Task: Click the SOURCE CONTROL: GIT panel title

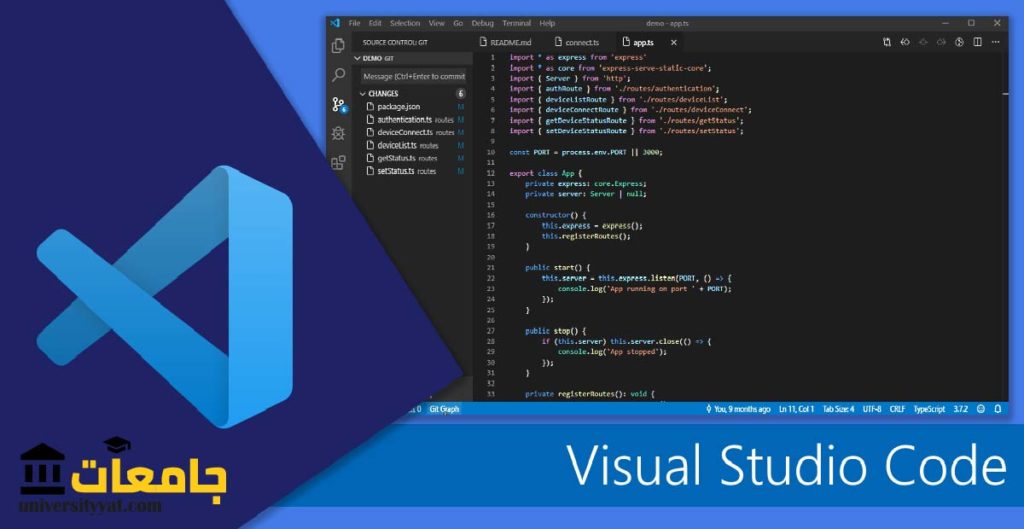Action: click(395, 42)
